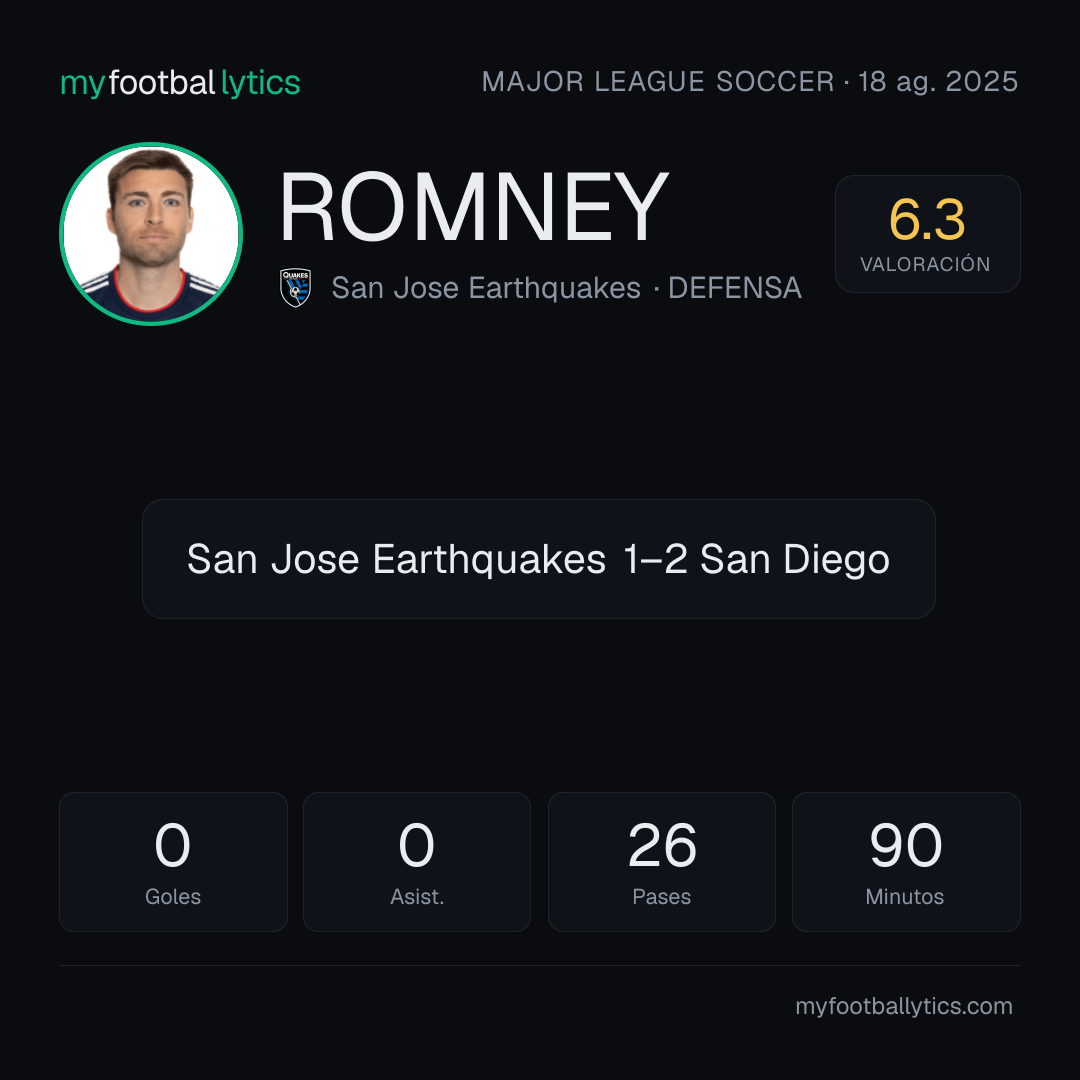The height and width of the screenshot is (1080, 1080).
Task: Click the number 26 in Pases
Action: [x=662, y=845]
